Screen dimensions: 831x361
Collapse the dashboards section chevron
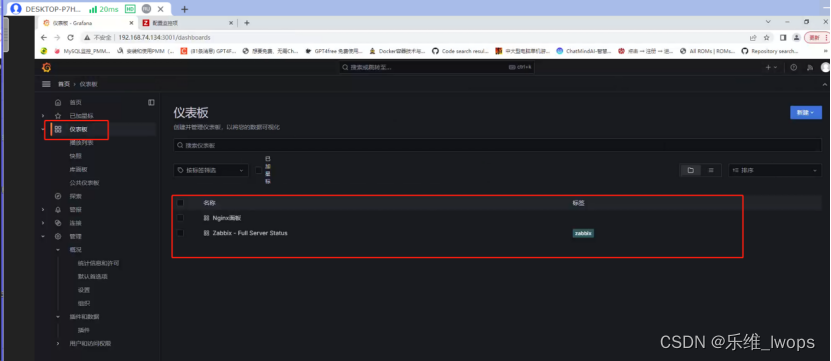[43, 129]
